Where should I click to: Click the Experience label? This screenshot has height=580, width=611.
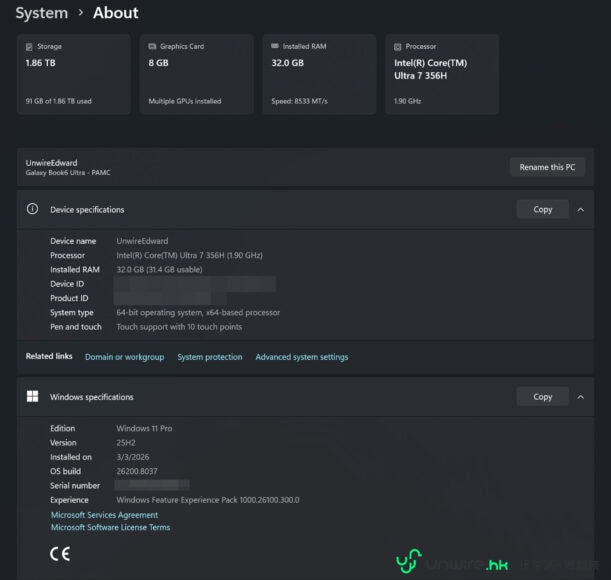pyautogui.click(x=69, y=500)
